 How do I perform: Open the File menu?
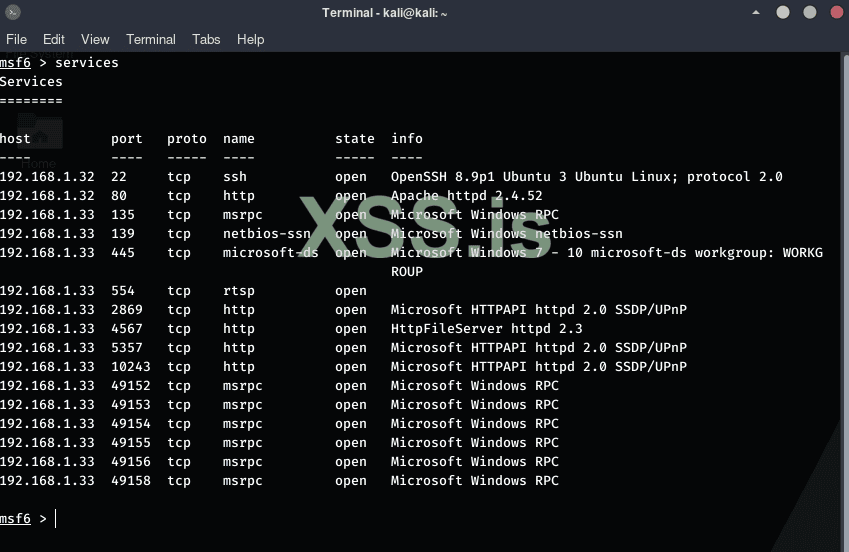pyautogui.click(x=16, y=39)
